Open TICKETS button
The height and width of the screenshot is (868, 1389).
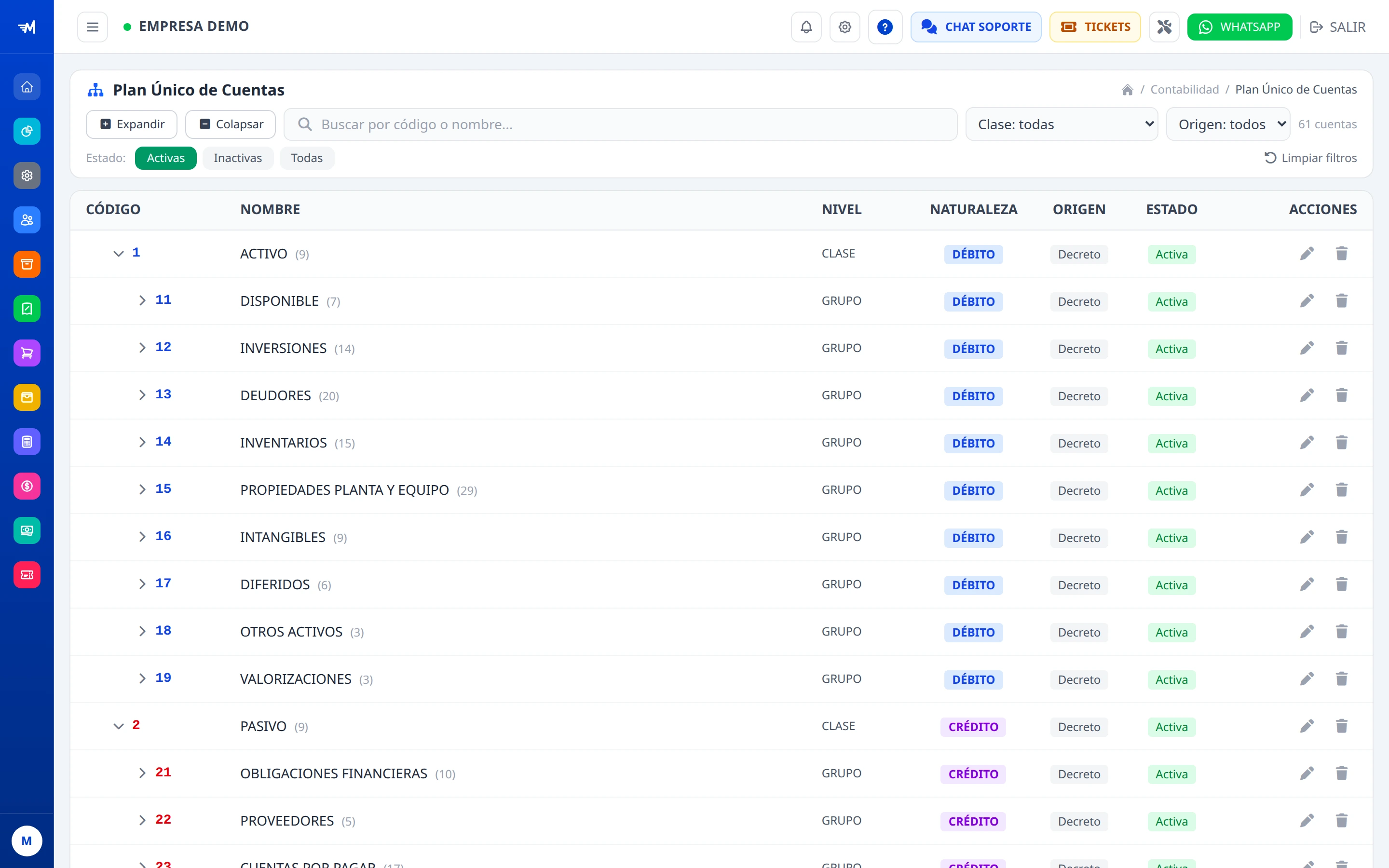tap(1095, 27)
